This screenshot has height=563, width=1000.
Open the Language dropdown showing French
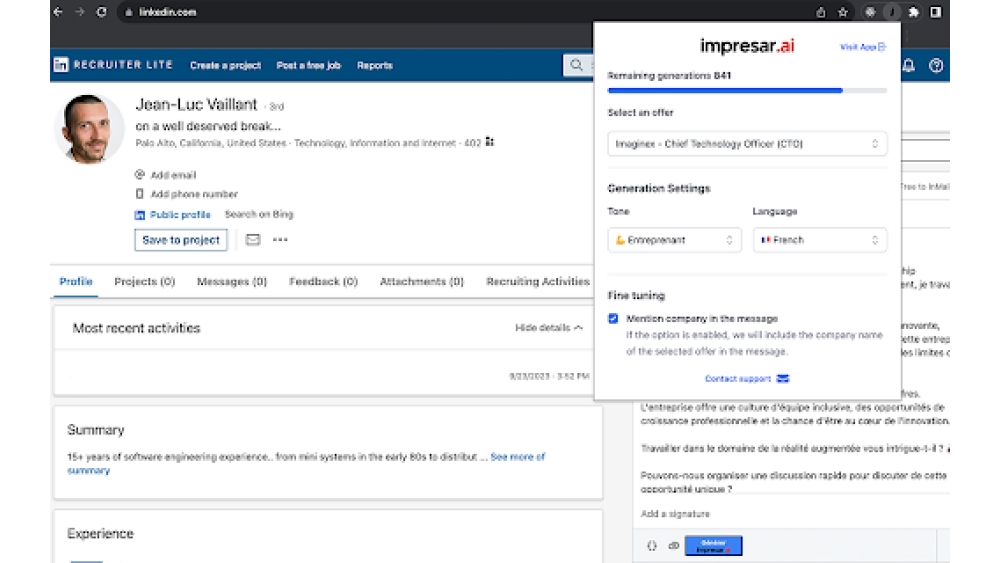[x=820, y=240]
